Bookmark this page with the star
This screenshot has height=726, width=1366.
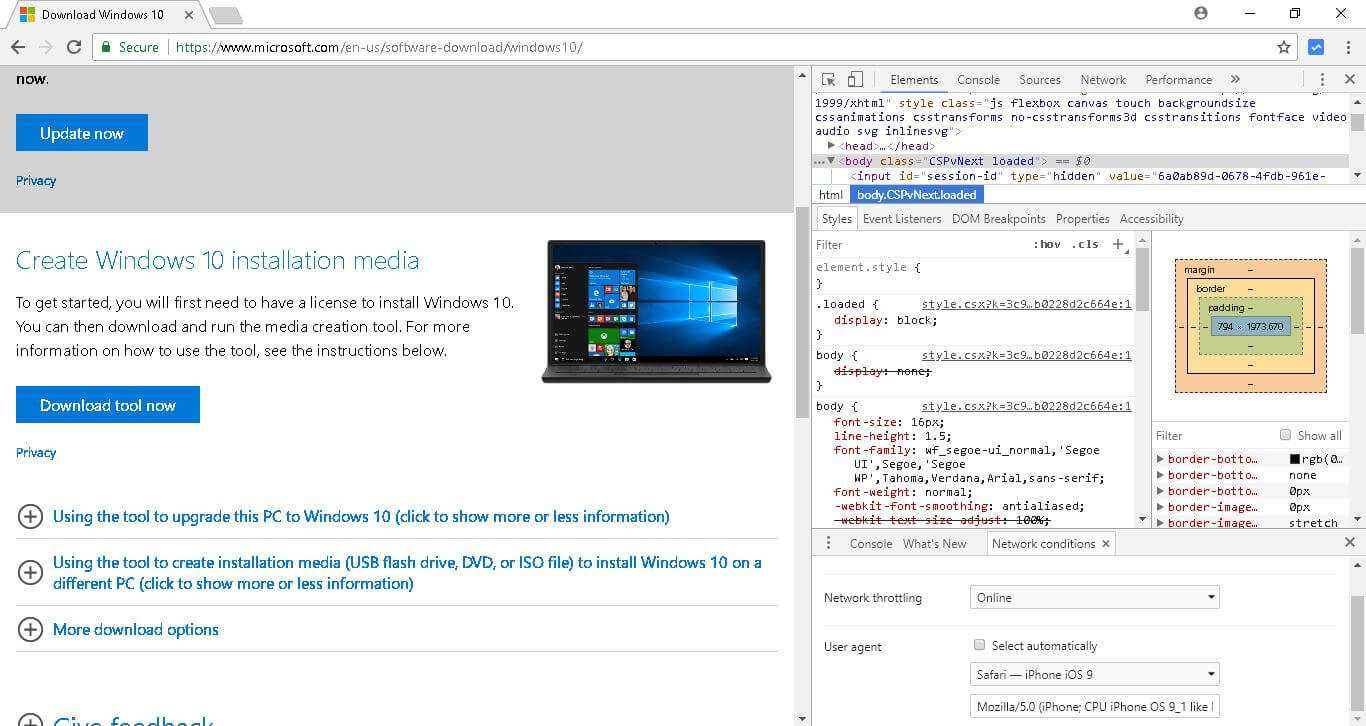pyautogui.click(x=1284, y=47)
